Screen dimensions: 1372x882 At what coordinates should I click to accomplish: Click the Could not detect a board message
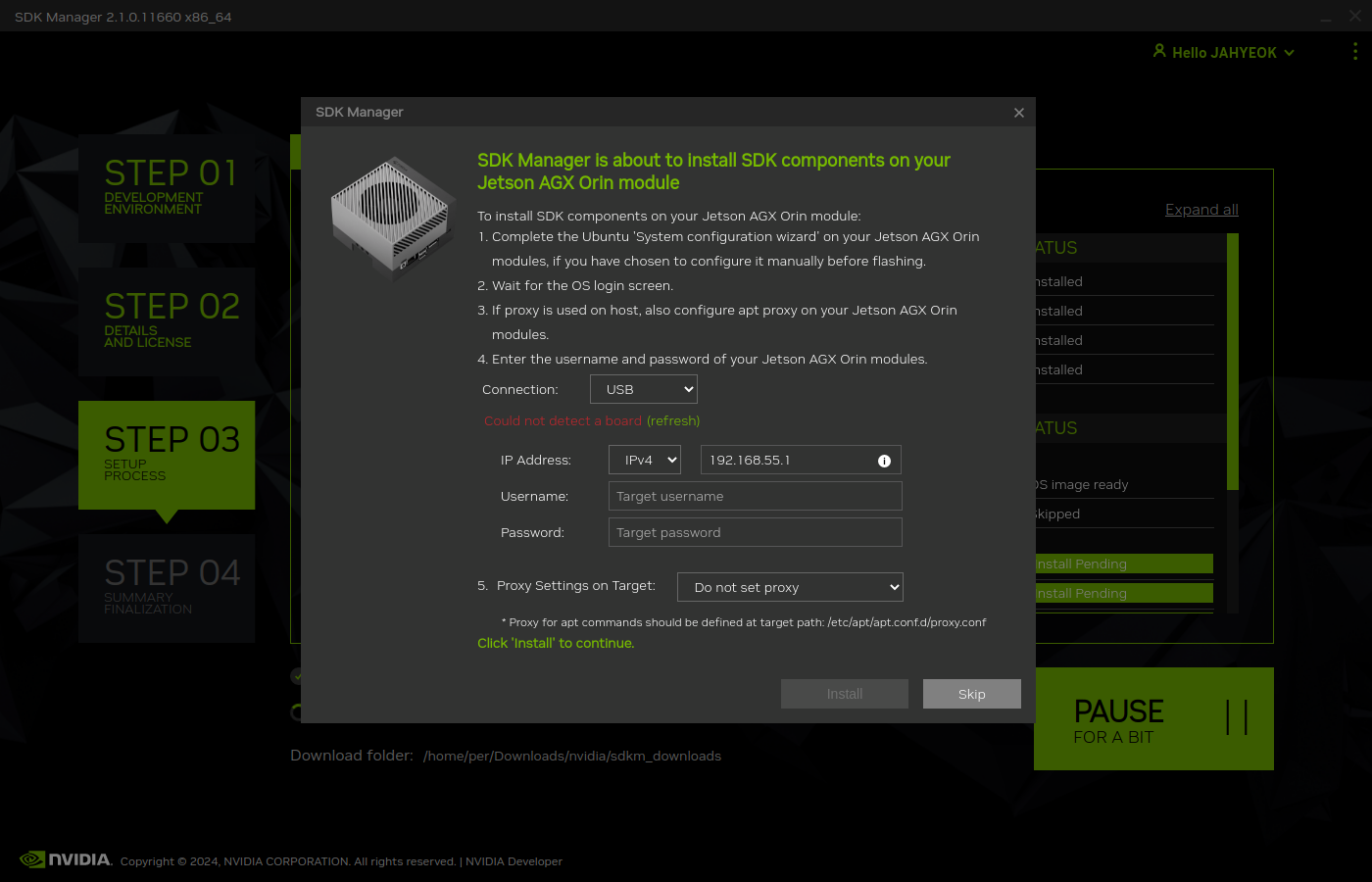pos(563,420)
